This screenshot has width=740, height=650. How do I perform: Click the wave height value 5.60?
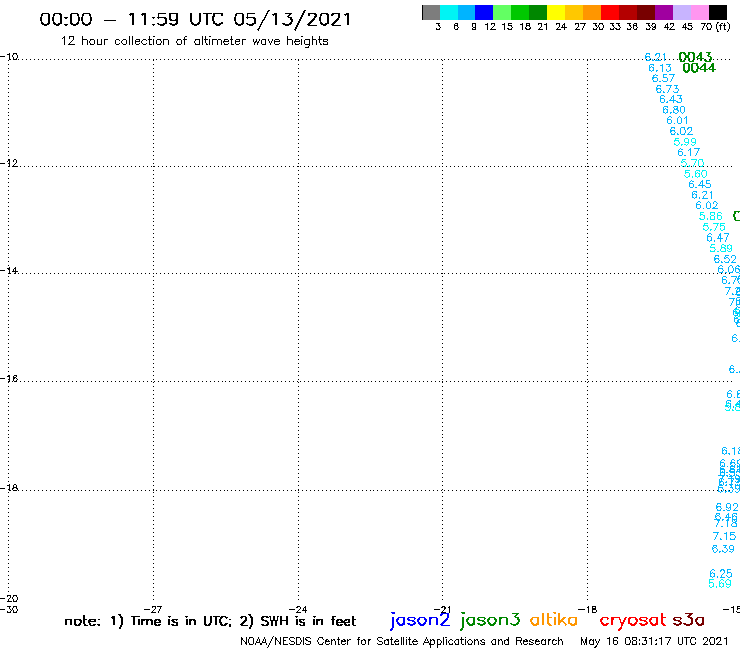tap(696, 174)
